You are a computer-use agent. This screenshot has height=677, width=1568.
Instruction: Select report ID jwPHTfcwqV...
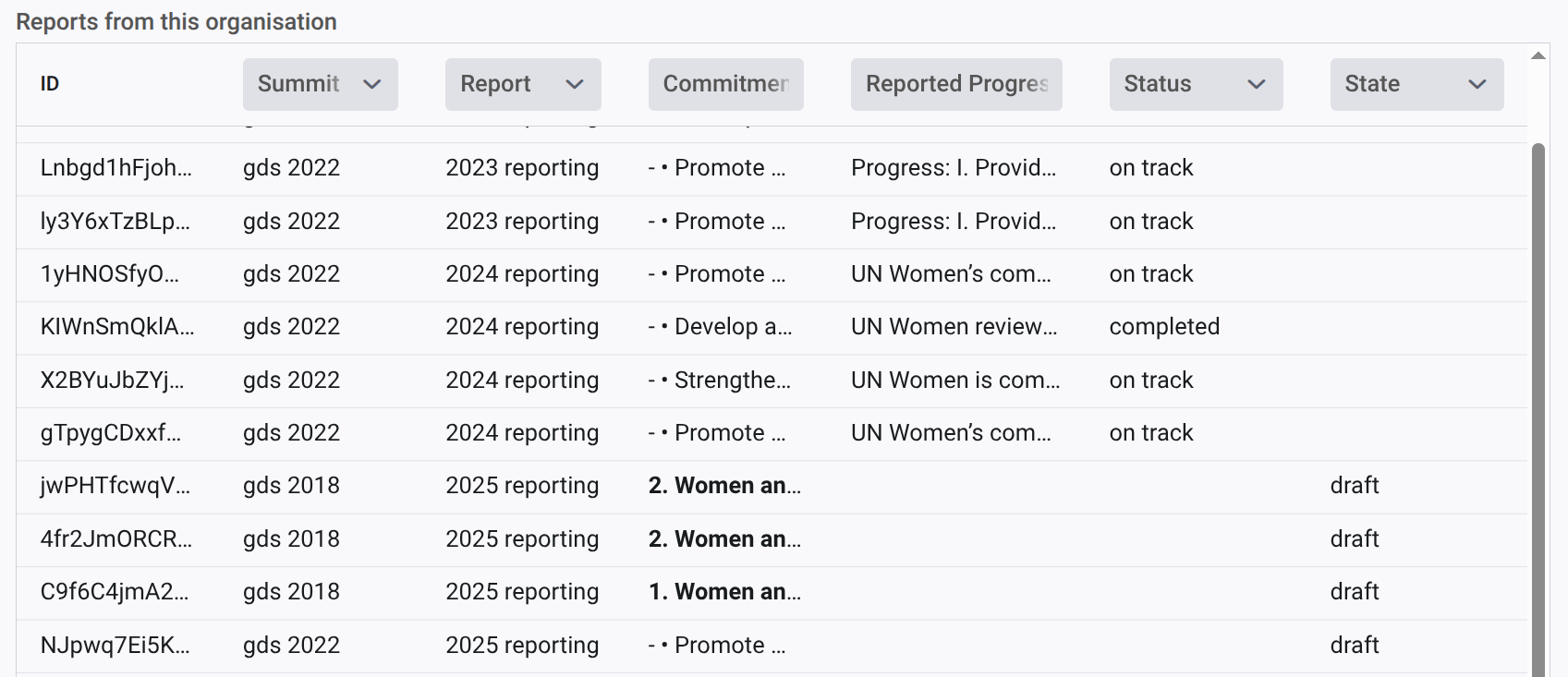pos(115,486)
